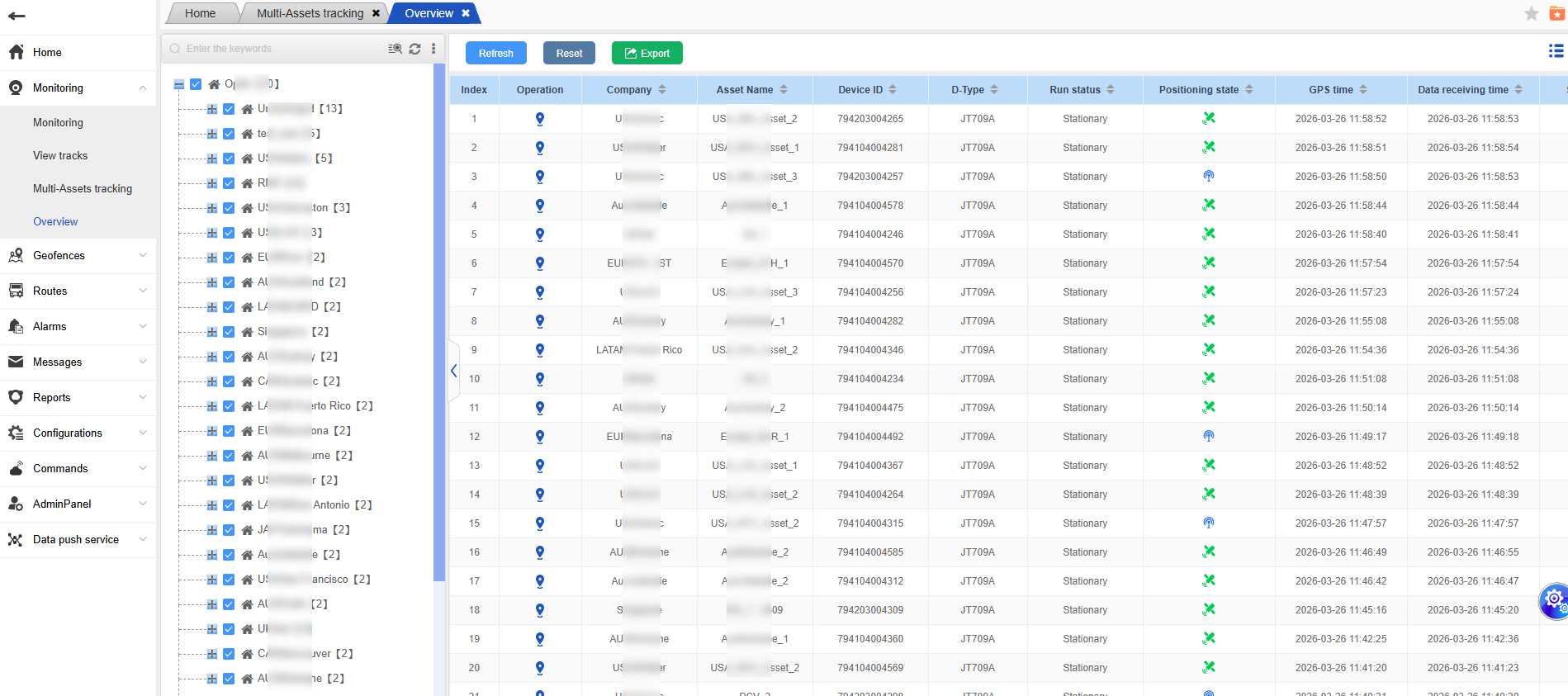1568x696 pixels.
Task: Open the column list icon at the table's right
Action: coord(1556,51)
